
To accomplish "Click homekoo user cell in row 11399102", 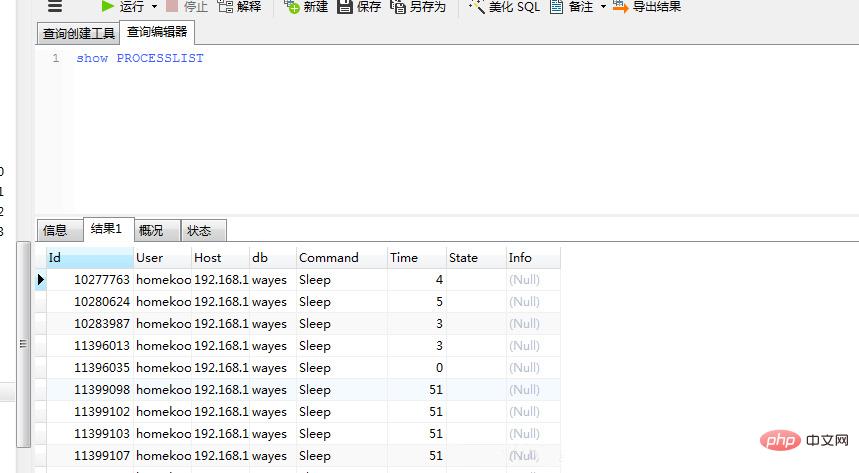I will (163, 411).
